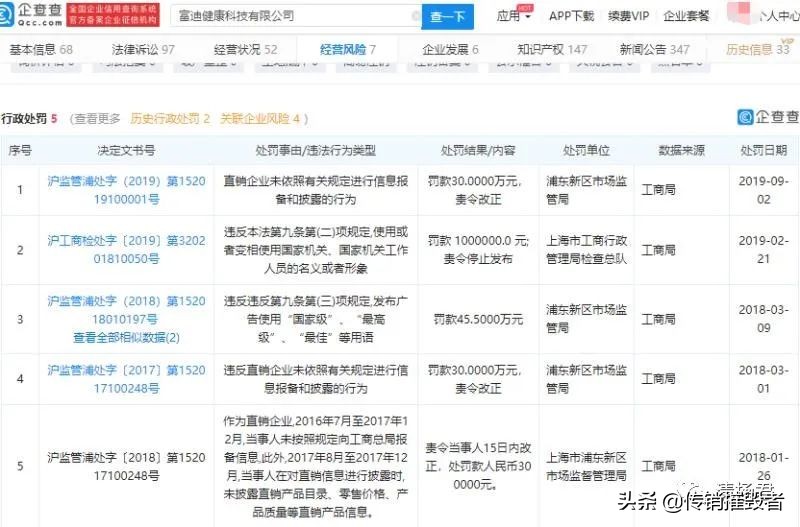
Task: Open the 企业套餐 link
Action: pyautogui.click(x=686, y=16)
